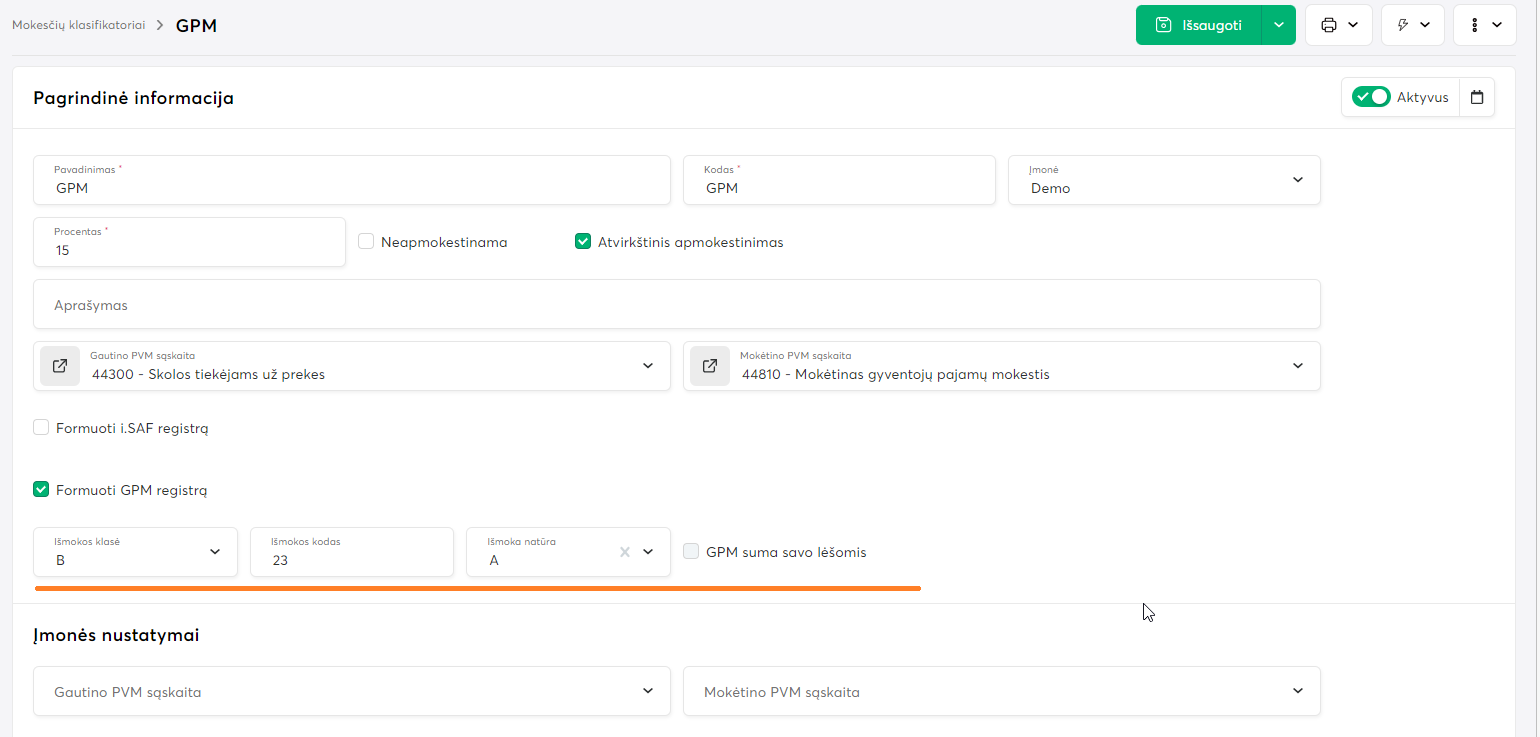Expand the Išmokos klasė dropdown

tap(214, 552)
